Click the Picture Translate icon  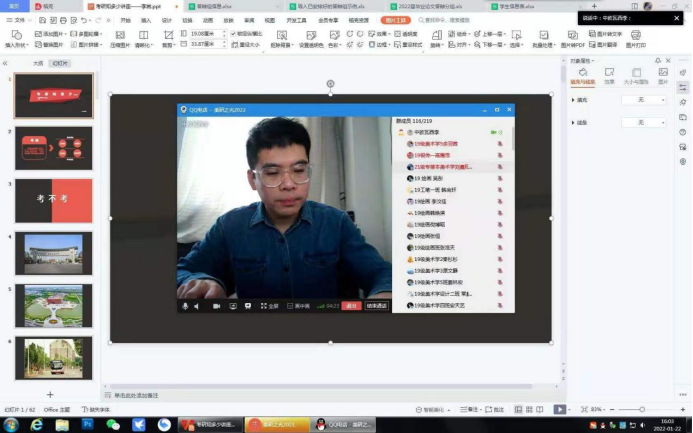coord(592,45)
